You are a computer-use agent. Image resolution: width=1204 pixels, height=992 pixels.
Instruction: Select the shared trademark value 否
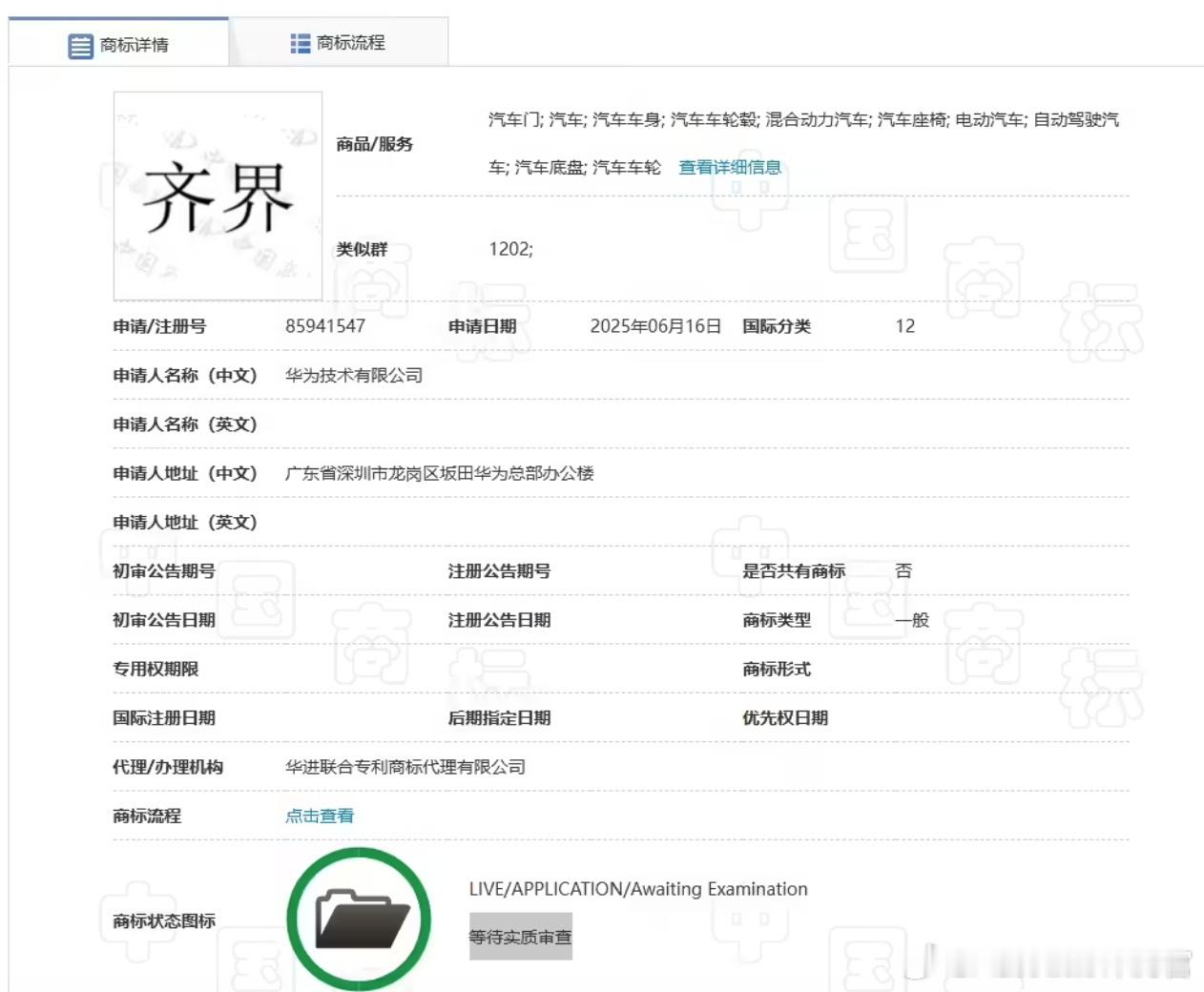pyautogui.click(x=903, y=570)
